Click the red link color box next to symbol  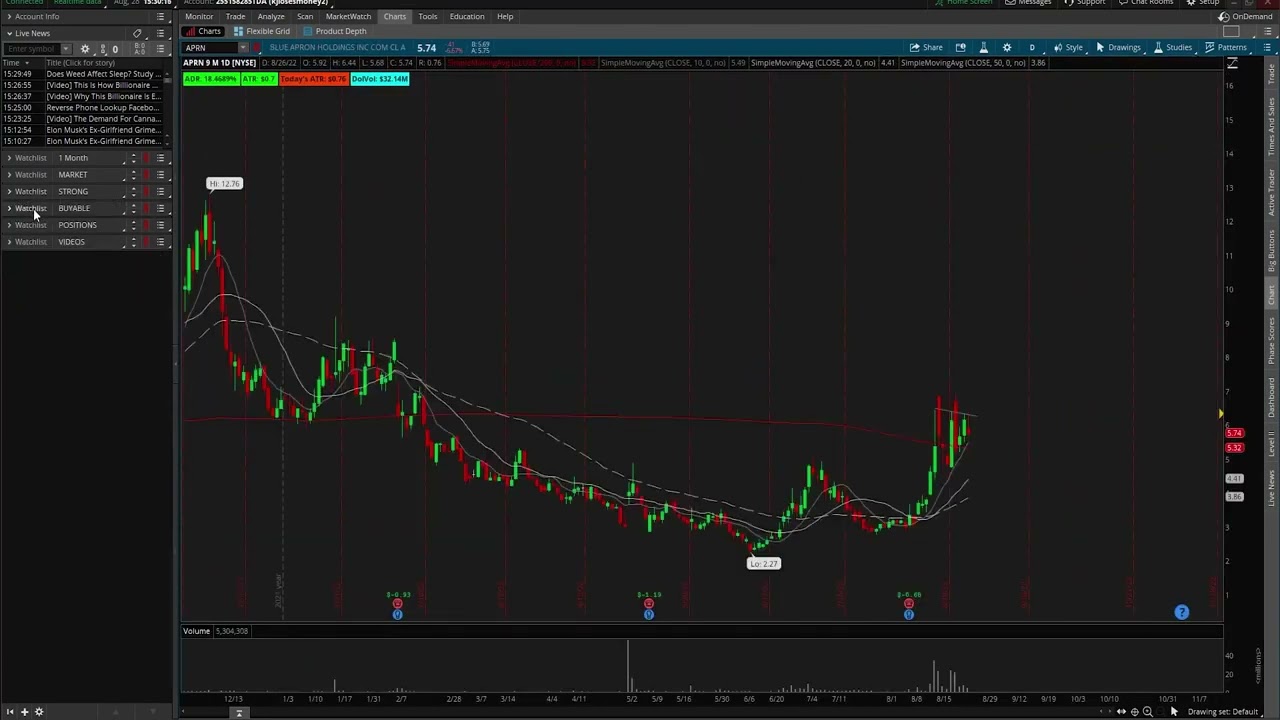point(258,48)
